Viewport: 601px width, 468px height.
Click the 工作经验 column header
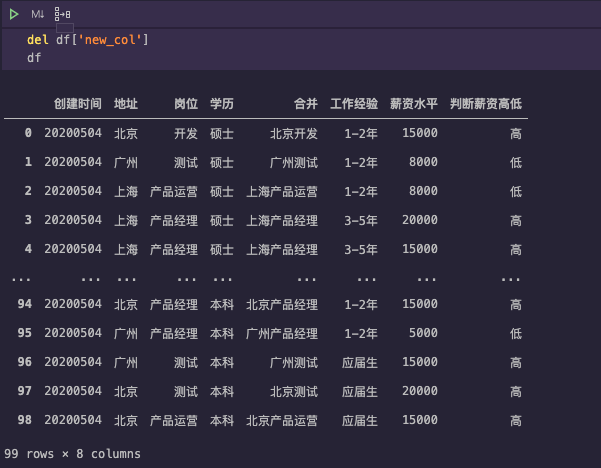(x=354, y=104)
